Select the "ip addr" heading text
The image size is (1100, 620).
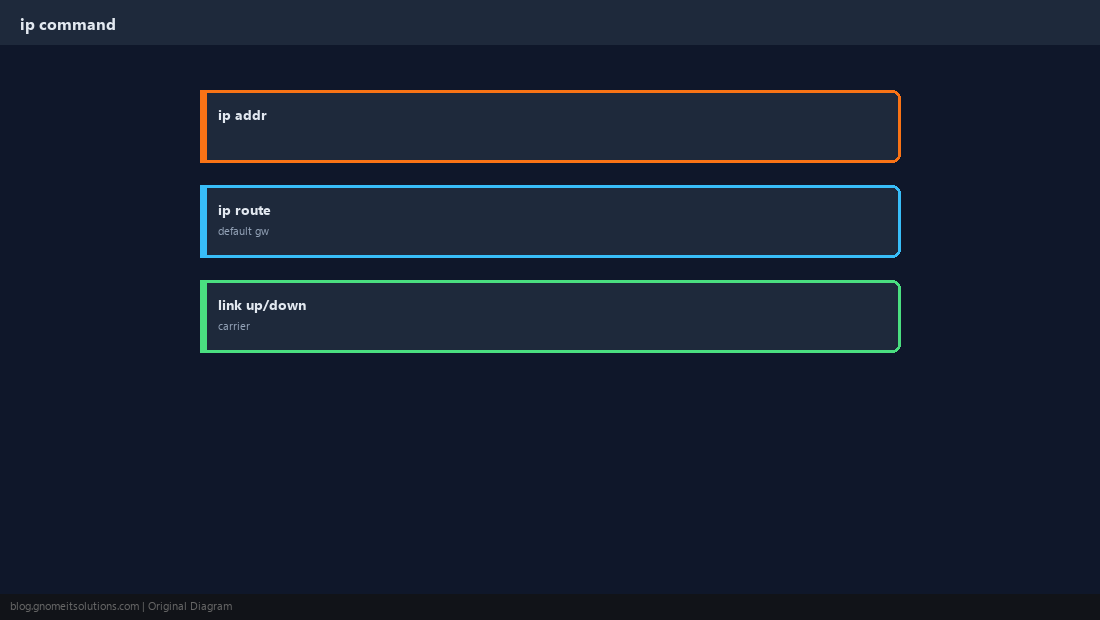(x=242, y=116)
